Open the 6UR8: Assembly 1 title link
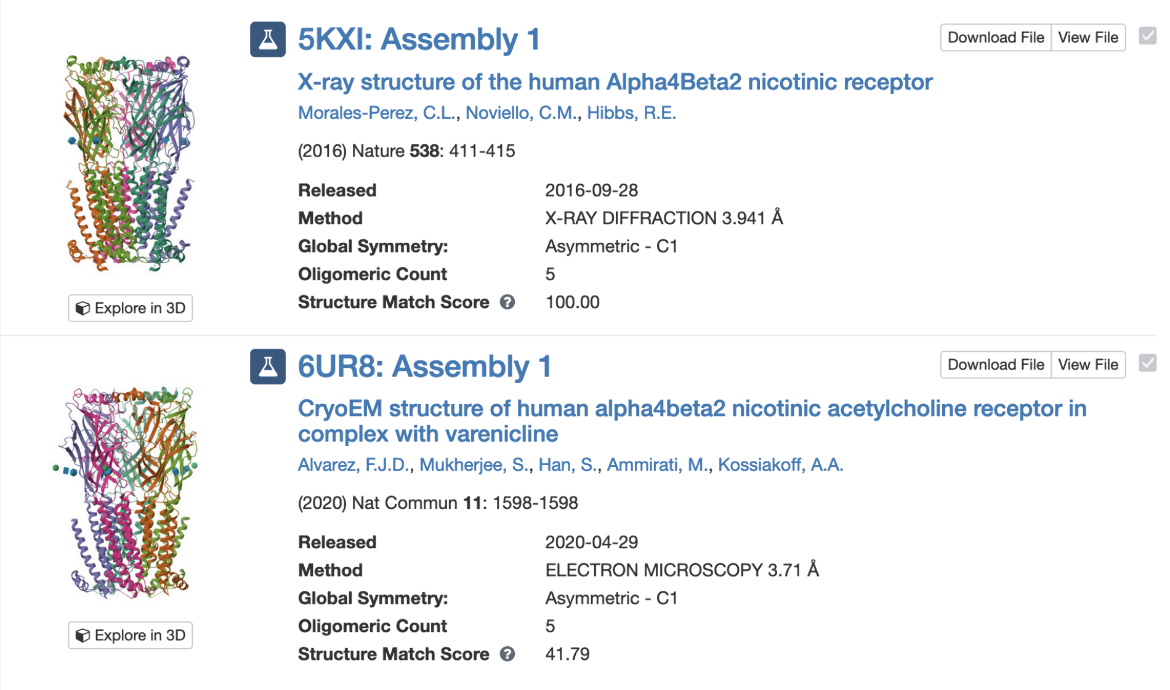Viewport: 1170px width, 690px height. point(424,367)
